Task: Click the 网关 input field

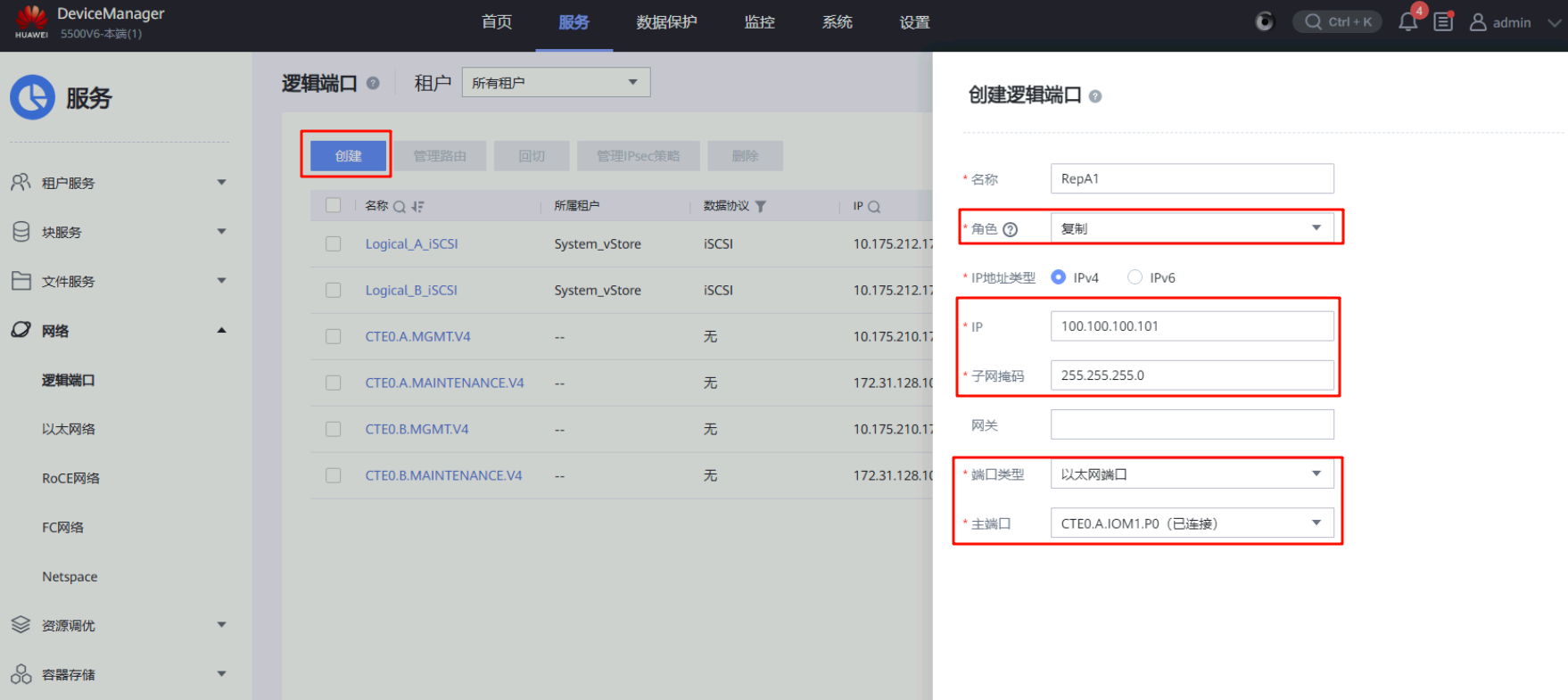Action: (x=1192, y=424)
